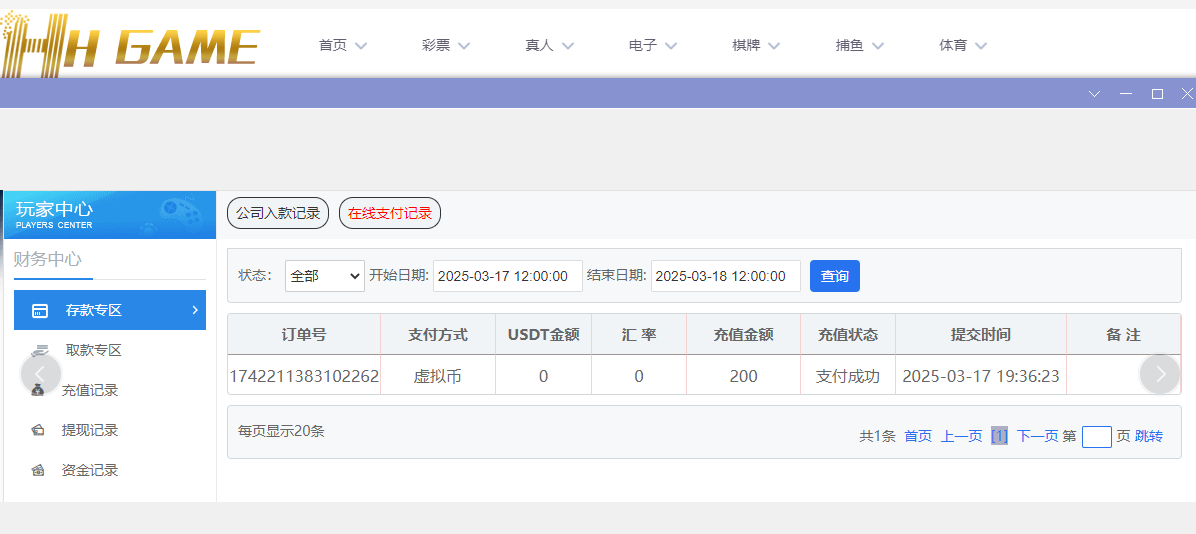Click the fund records icon

point(39,471)
